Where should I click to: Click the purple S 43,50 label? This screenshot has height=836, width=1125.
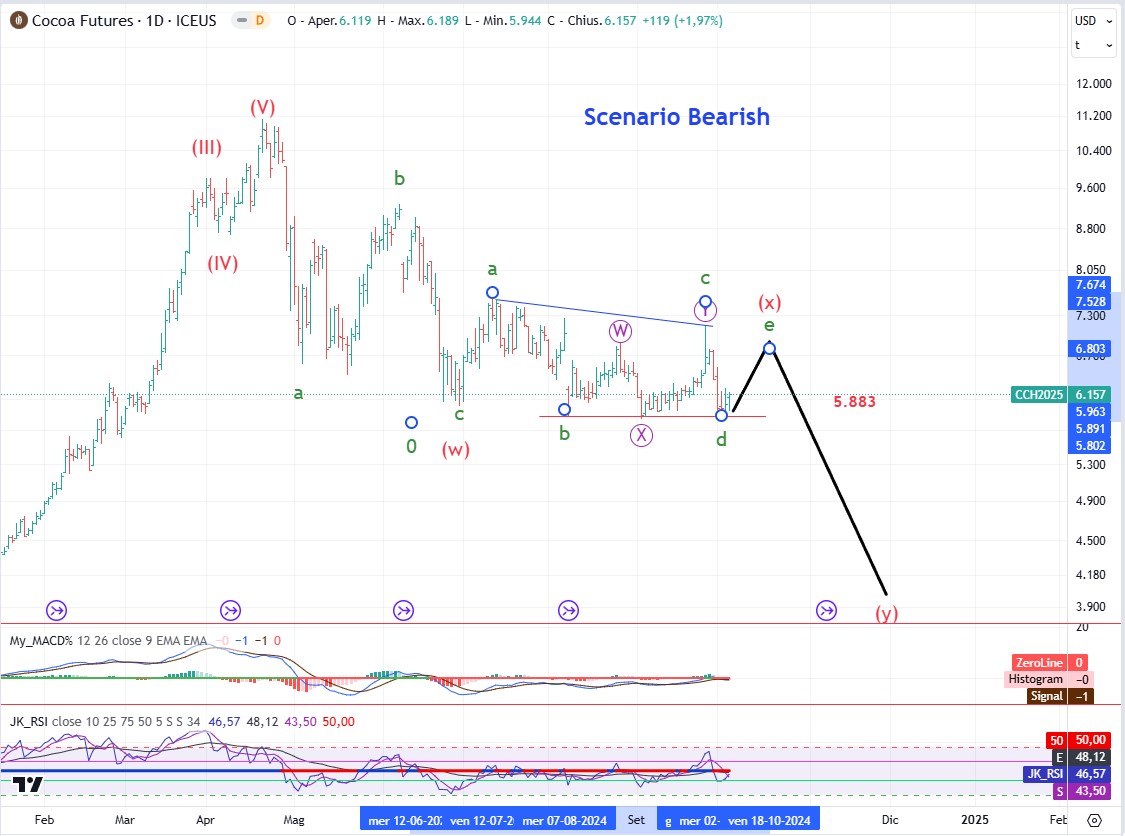pyautogui.click(x=1080, y=791)
